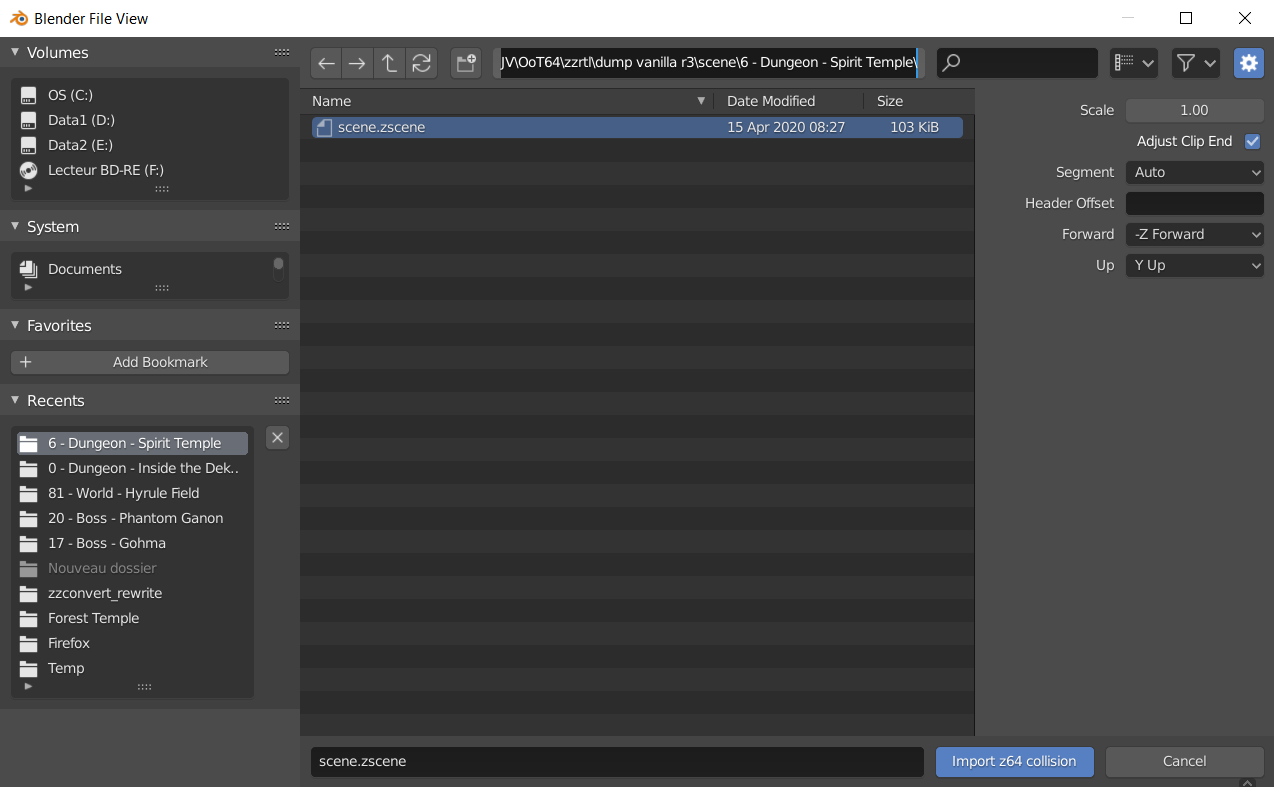Maximize the Blender File View window
Image resolution: width=1274 pixels, height=787 pixels.
(x=1186, y=18)
